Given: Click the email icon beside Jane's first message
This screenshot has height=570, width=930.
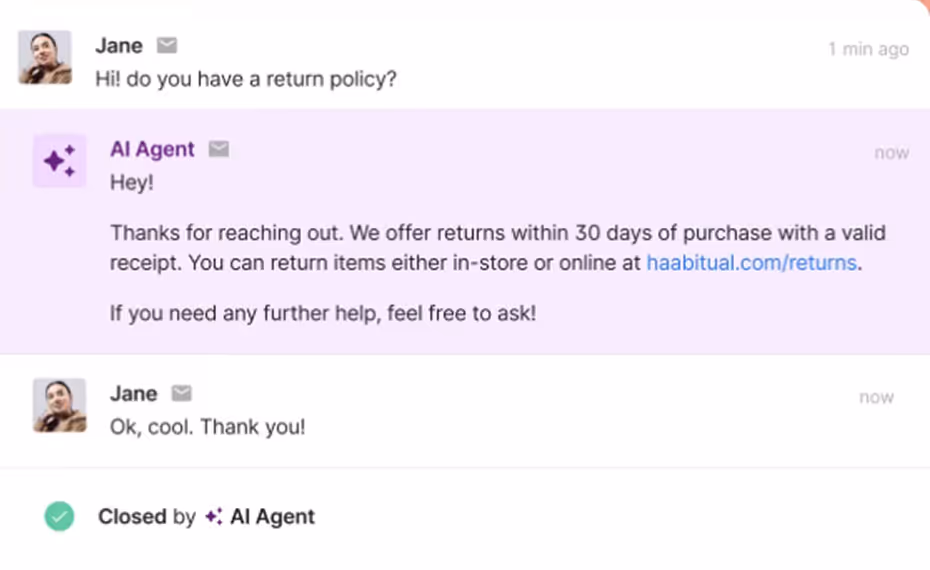Looking at the screenshot, I should 167,46.
